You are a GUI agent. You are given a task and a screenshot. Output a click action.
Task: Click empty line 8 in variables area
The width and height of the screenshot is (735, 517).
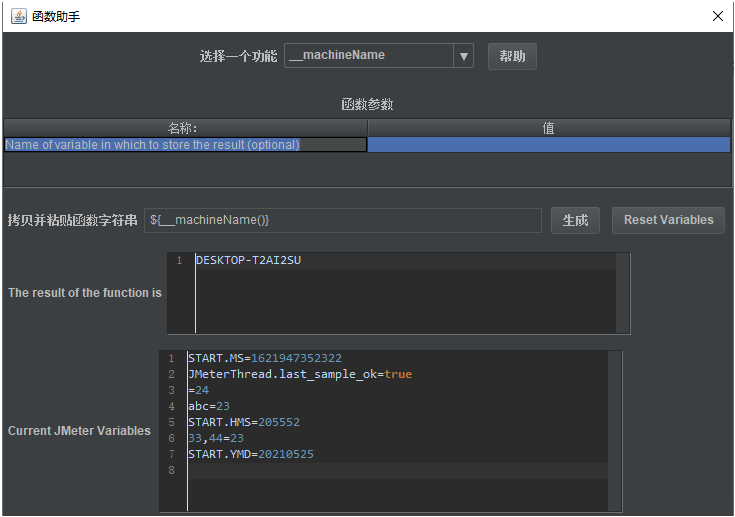pyautogui.click(x=398, y=470)
